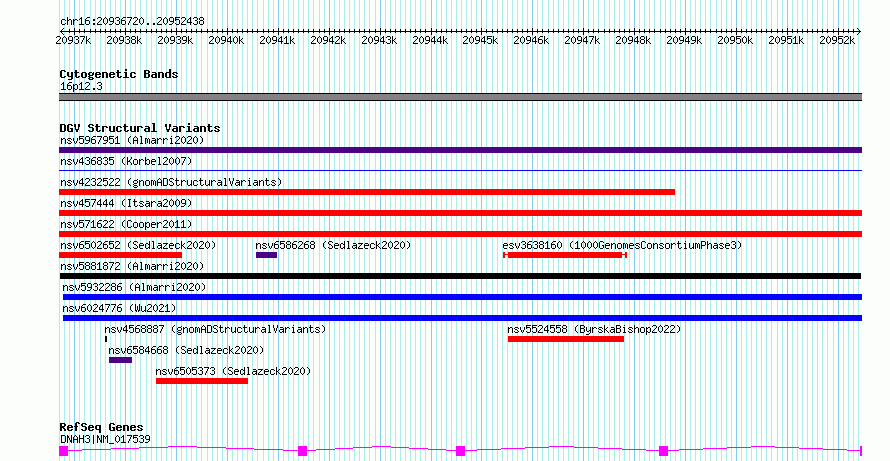Open nsv4568887 (gnomADStructuralVariants) label
This screenshot has width=890, height=461.
pos(215,329)
